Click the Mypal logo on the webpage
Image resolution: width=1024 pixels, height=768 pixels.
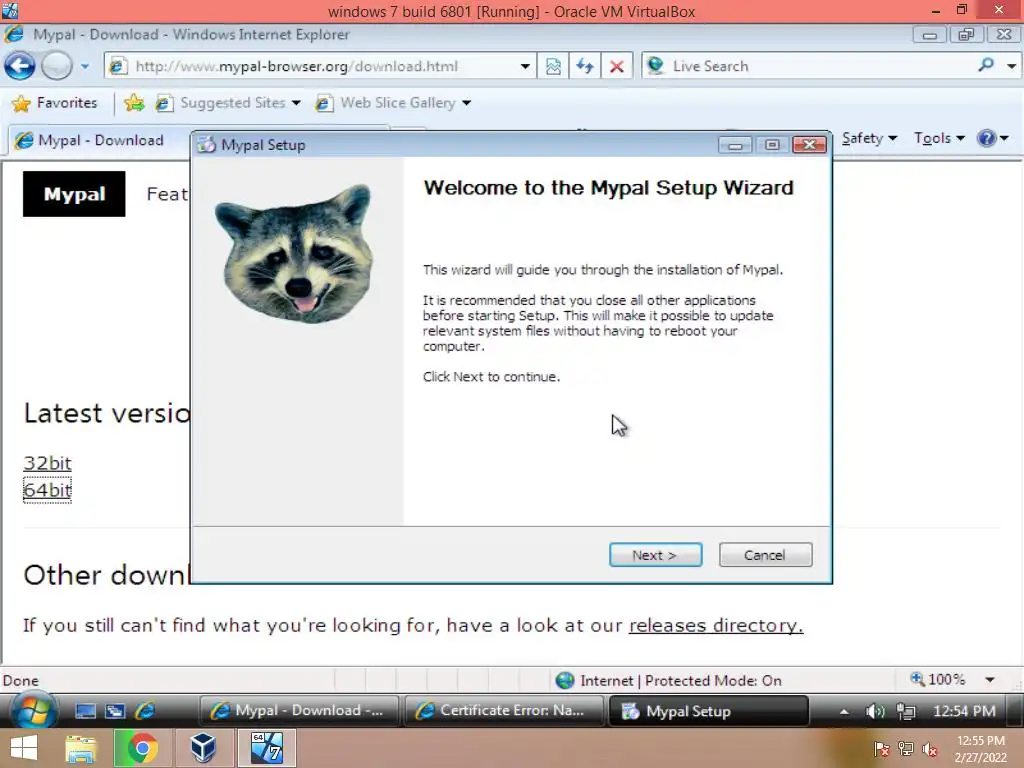coord(74,194)
